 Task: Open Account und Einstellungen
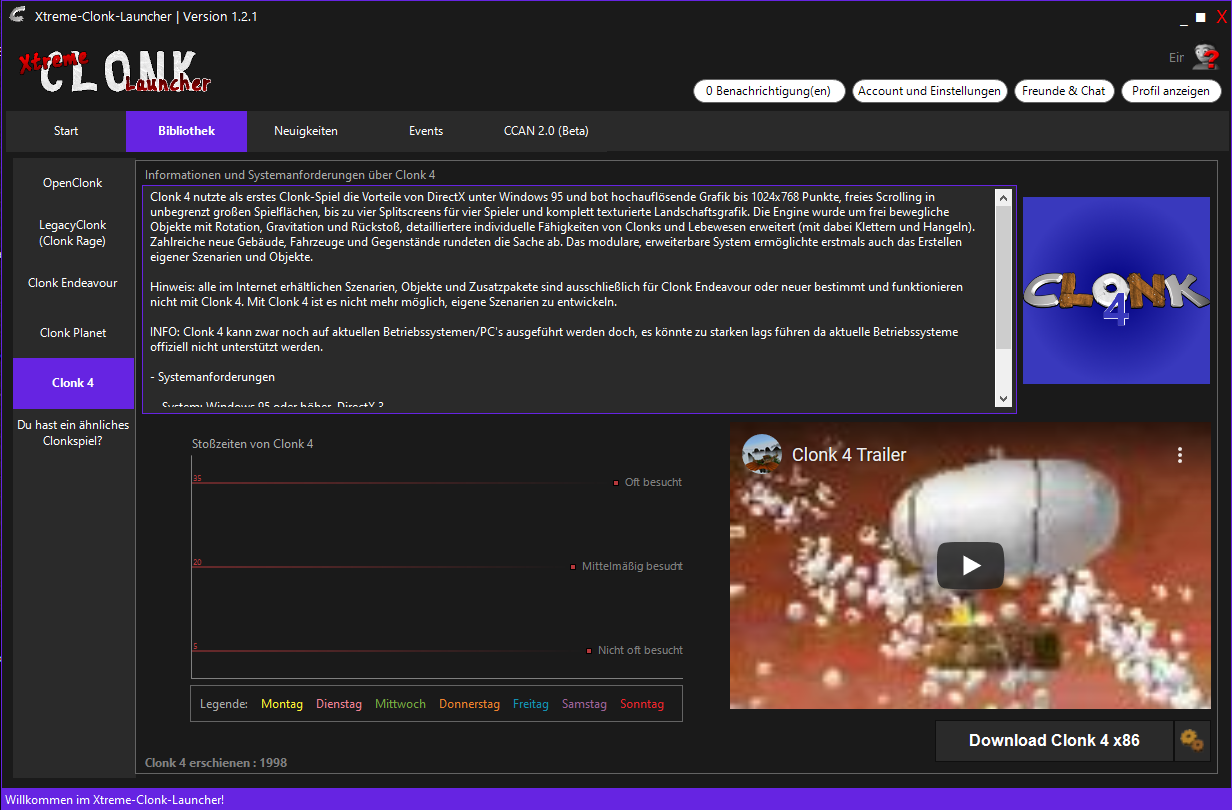pyautogui.click(x=929, y=91)
